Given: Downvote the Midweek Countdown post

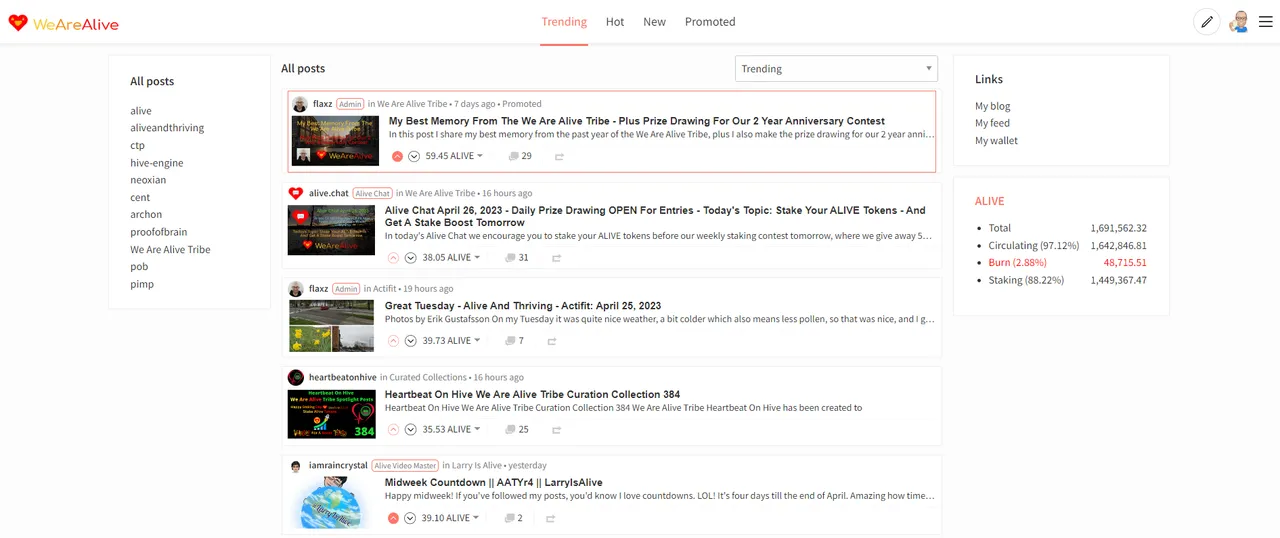Looking at the screenshot, I should click(410, 518).
